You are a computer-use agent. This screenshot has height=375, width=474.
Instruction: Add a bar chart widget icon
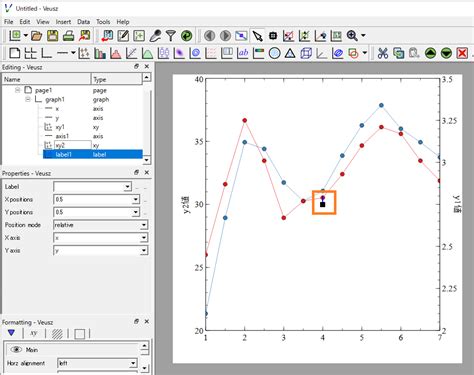[x=100, y=53]
